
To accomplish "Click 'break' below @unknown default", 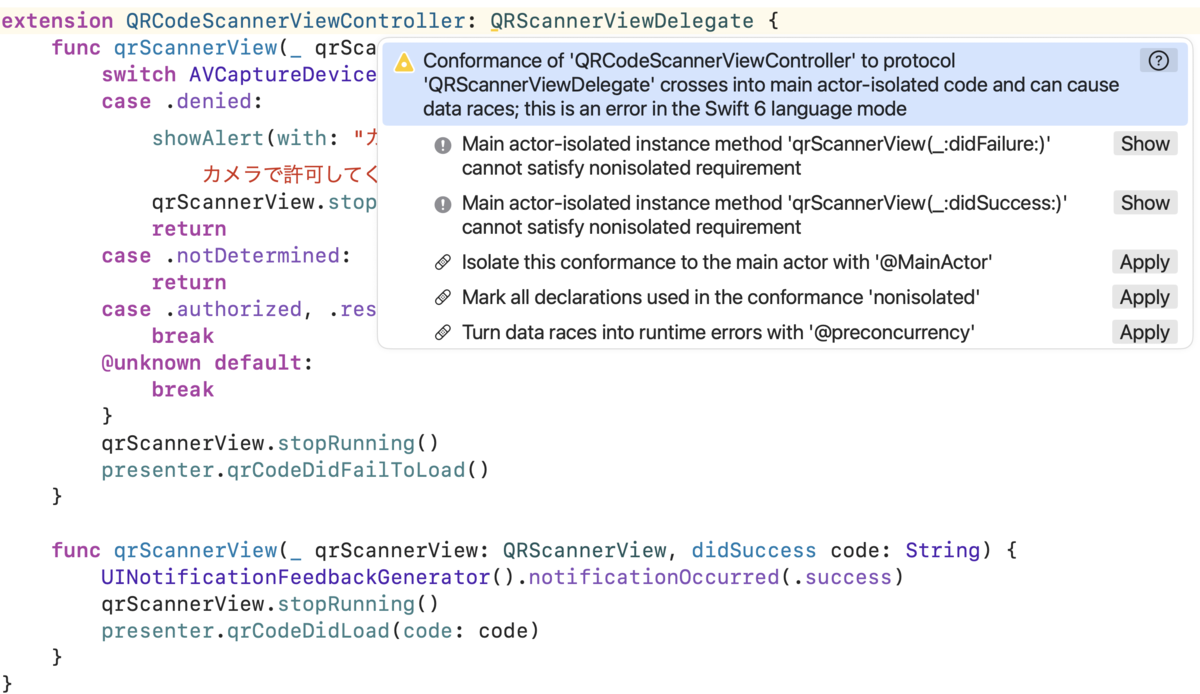I will pyautogui.click(x=183, y=390).
